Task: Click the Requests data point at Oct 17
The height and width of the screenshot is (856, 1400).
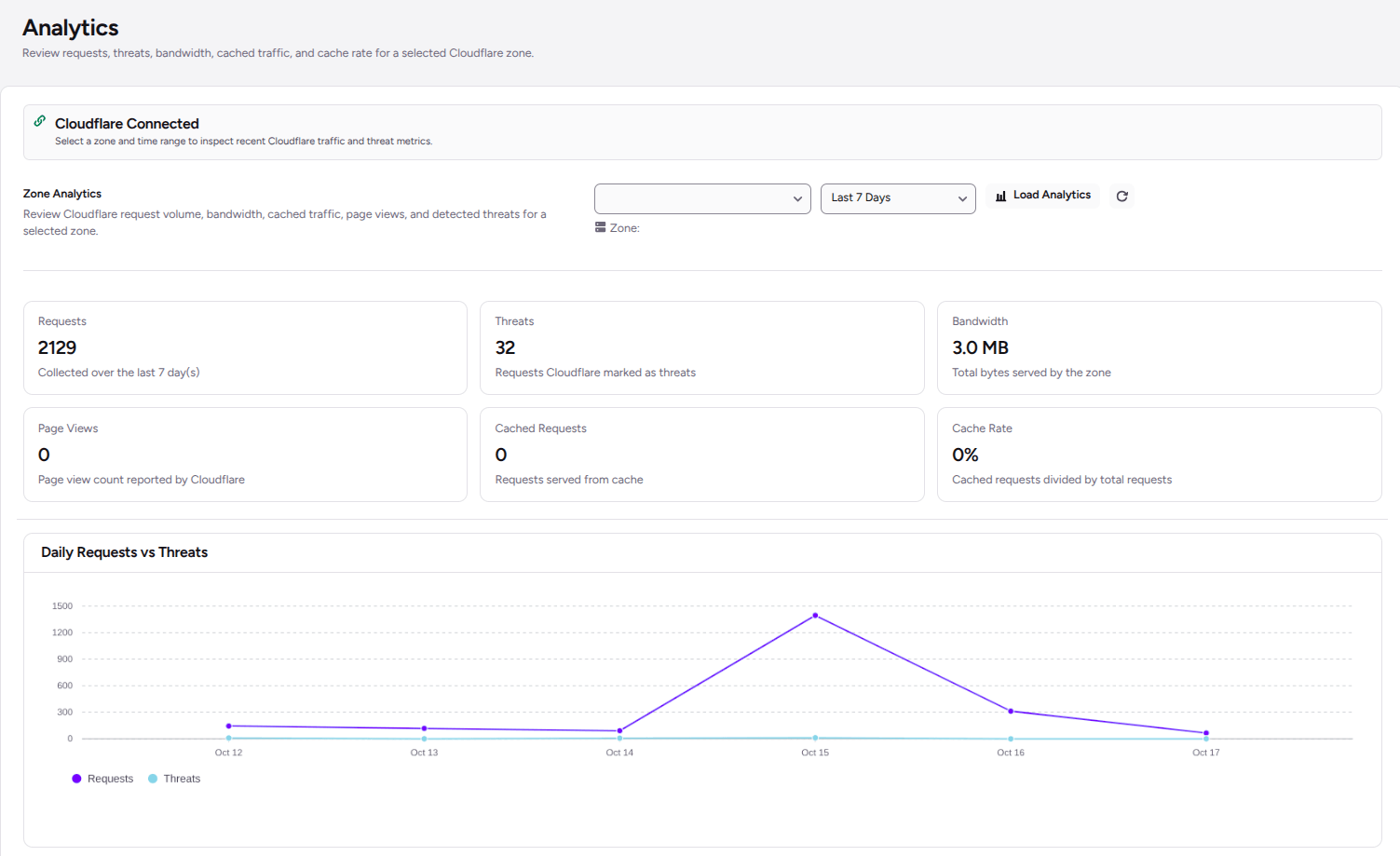Action: point(1206,733)
